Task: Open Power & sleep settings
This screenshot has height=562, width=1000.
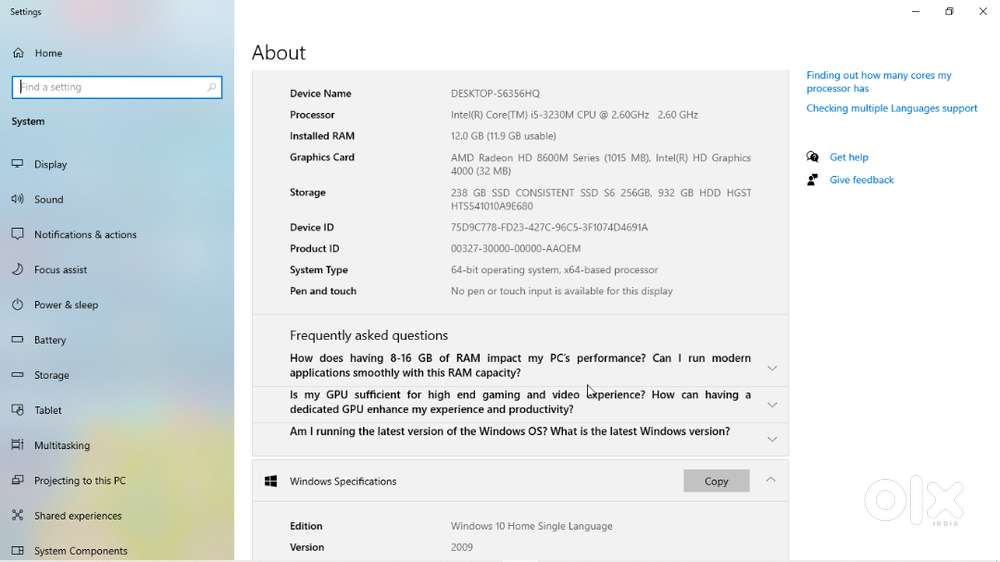Action: tap(66, 304)
